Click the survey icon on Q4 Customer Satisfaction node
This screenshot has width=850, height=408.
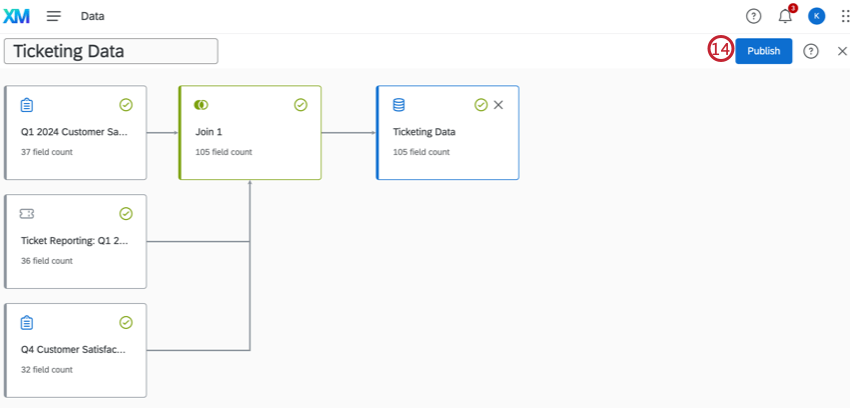click(x=27, y=323)
